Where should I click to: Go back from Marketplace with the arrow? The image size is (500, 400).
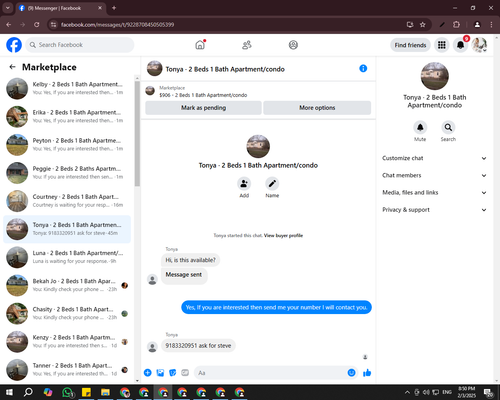tap(12, 67)
